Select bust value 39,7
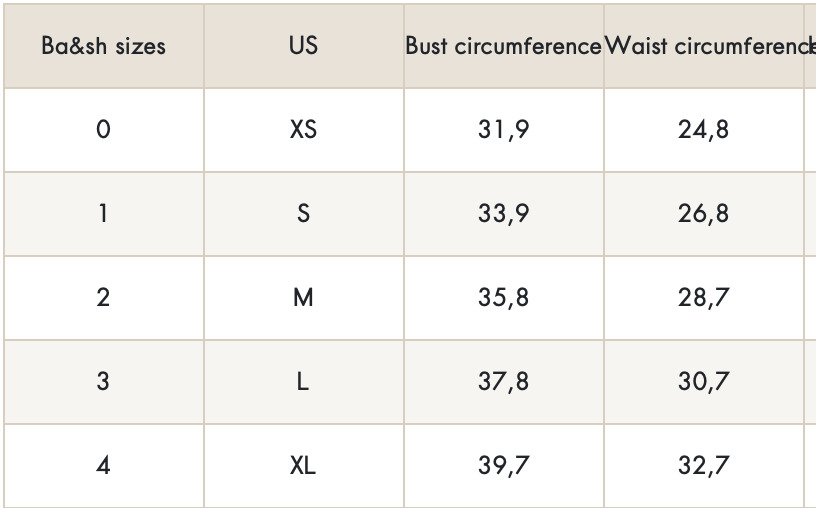The height and width of the screenshot is (508, 816). pos(503,466)
